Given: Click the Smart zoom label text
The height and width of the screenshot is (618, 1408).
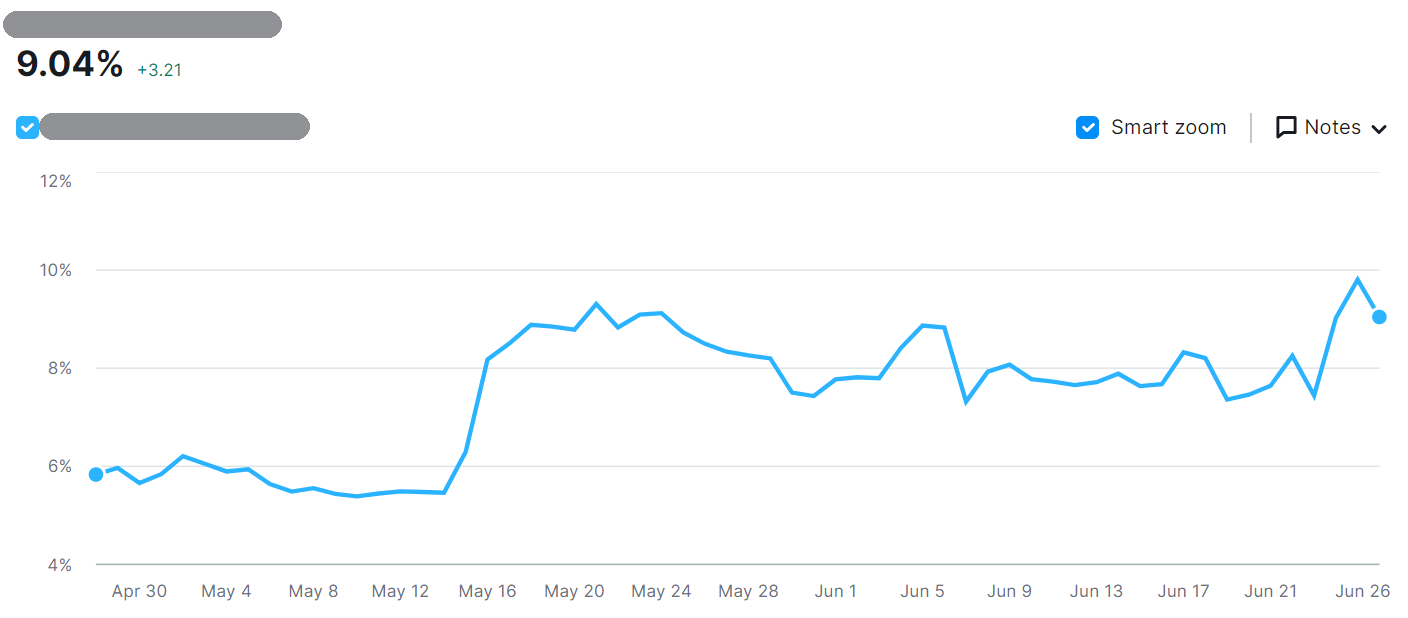Looking at the screenshot, I should tap(1168, 128).
